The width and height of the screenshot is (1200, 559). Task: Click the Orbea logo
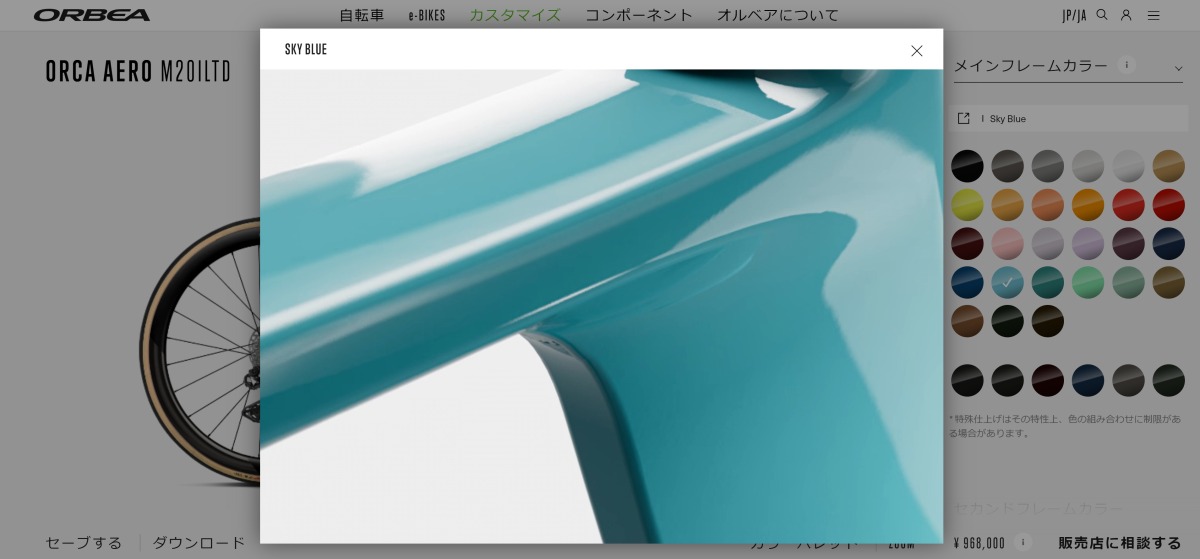click(92, 15)
